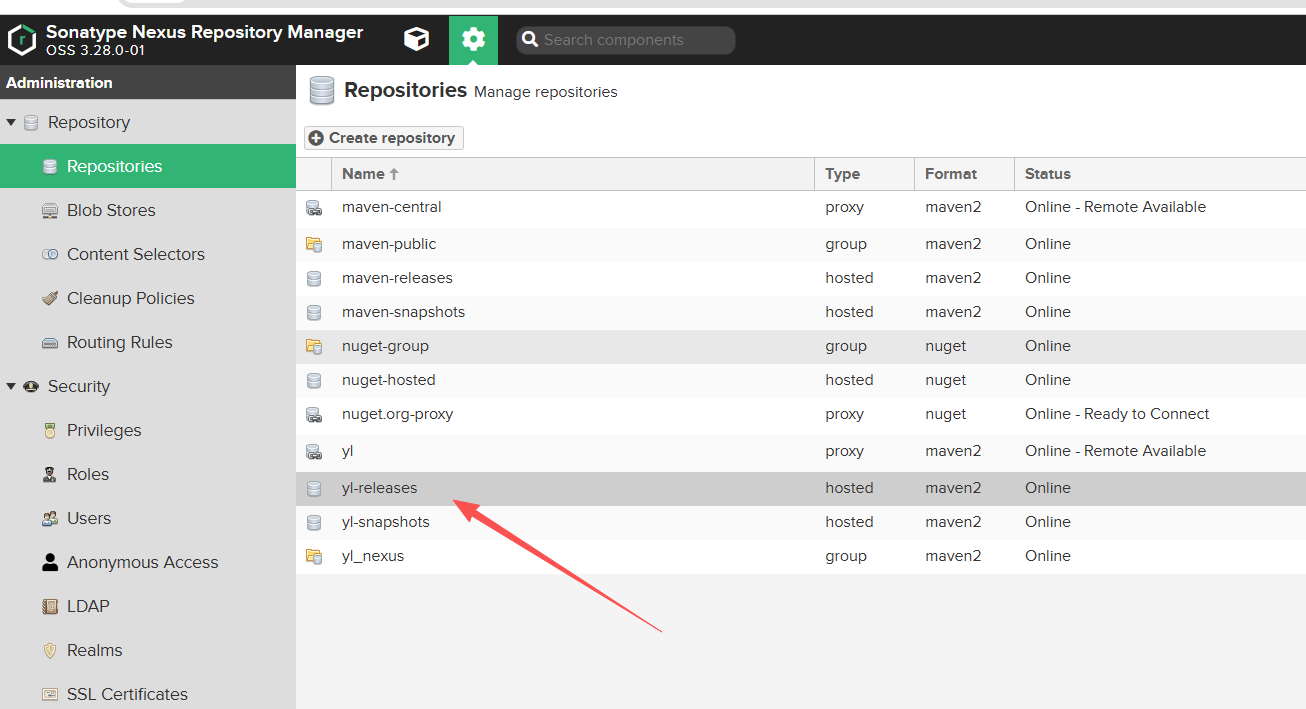This screenshot has height=709, width=1306.
Task: Open Privileges menu item
Action: (x=148, y=430)
